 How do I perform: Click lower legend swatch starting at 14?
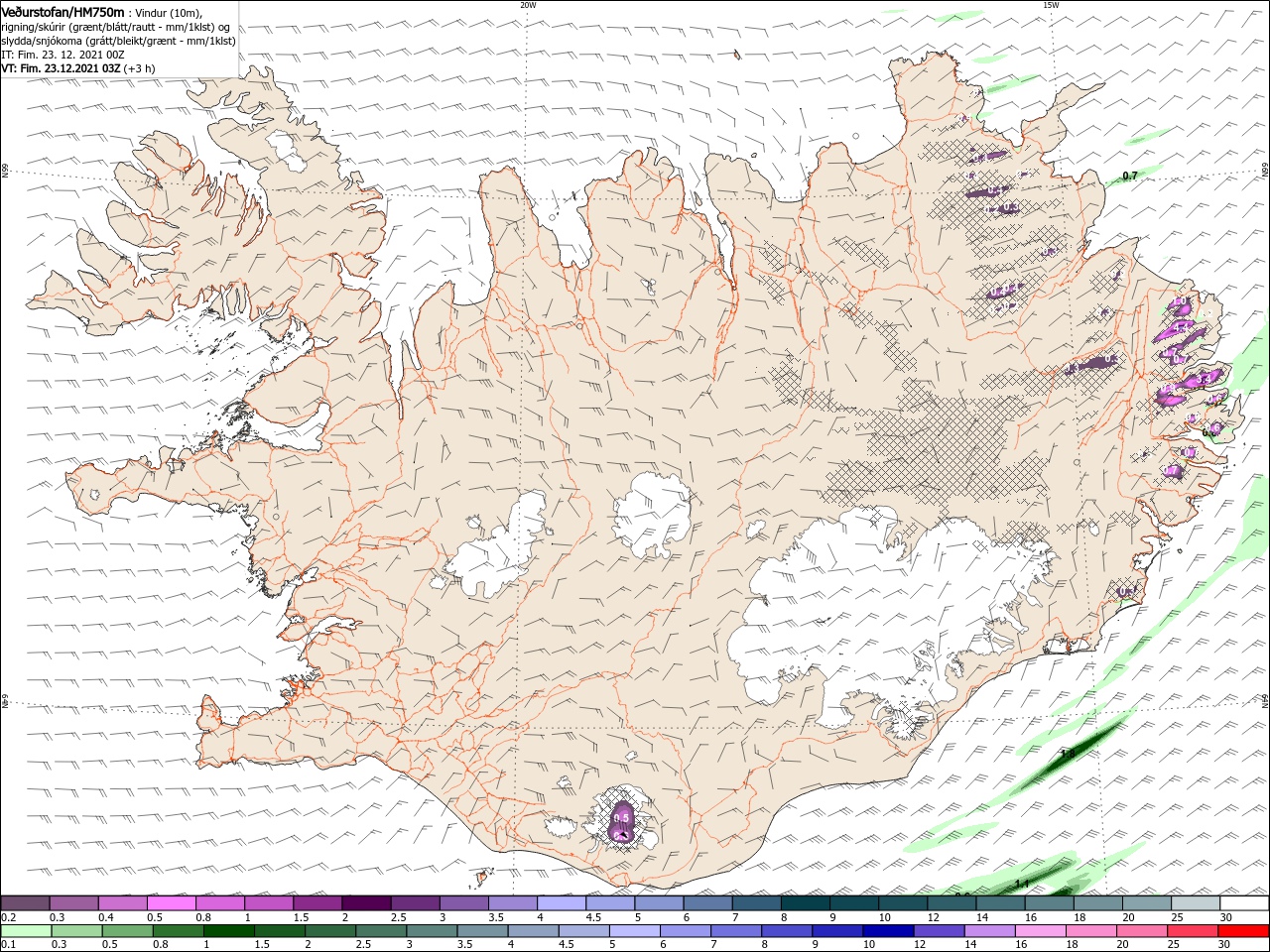[988, 931]
